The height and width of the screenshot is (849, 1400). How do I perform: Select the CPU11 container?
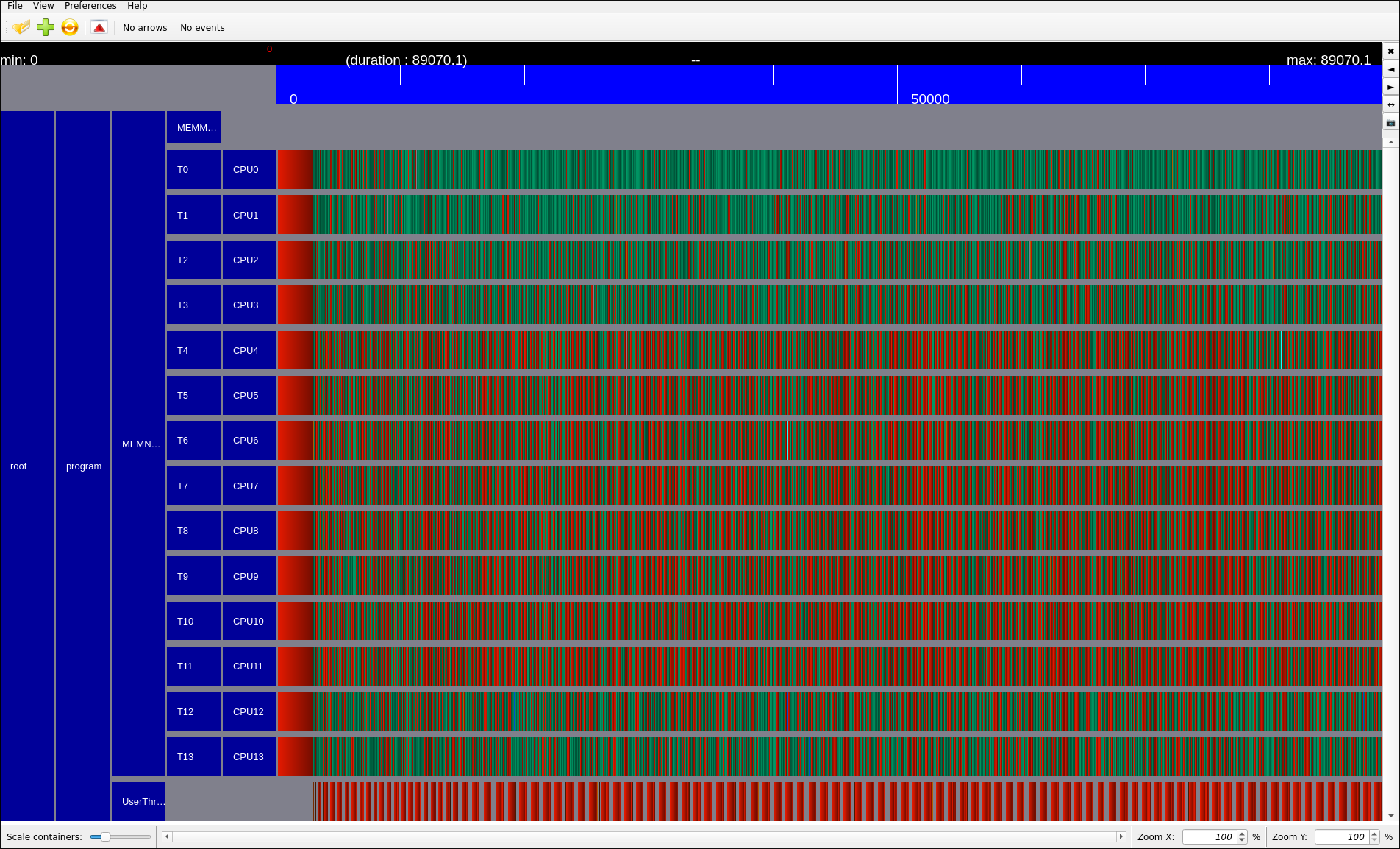pos(249,666)
